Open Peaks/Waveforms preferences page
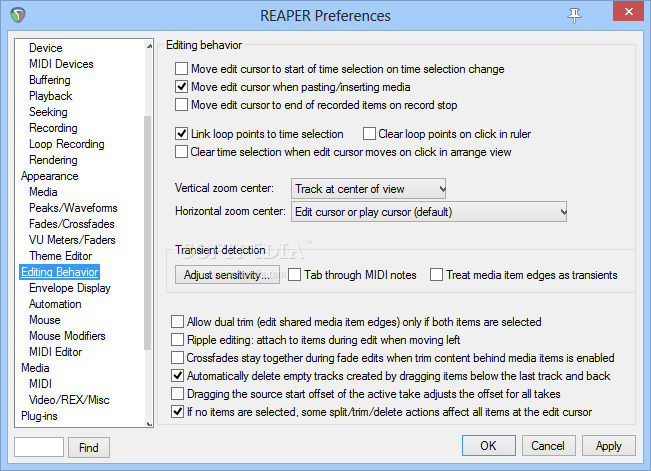 point(73,208)
